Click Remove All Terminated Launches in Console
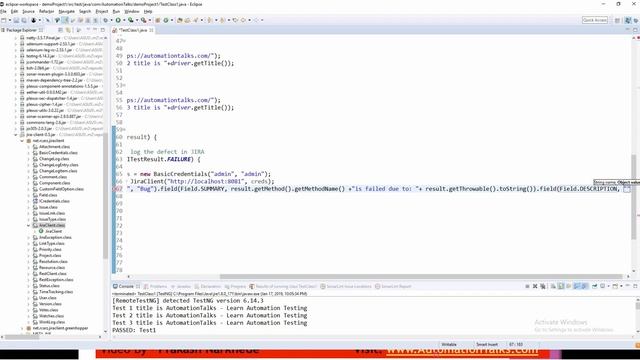640x360 pixels. click(x=543, y=287)
